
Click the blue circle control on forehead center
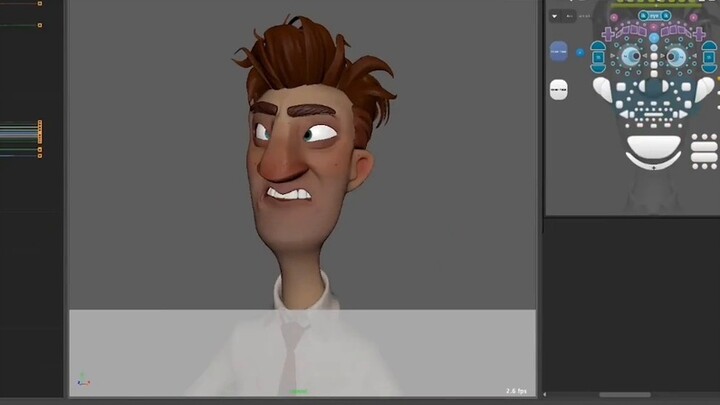pos(654,40)
